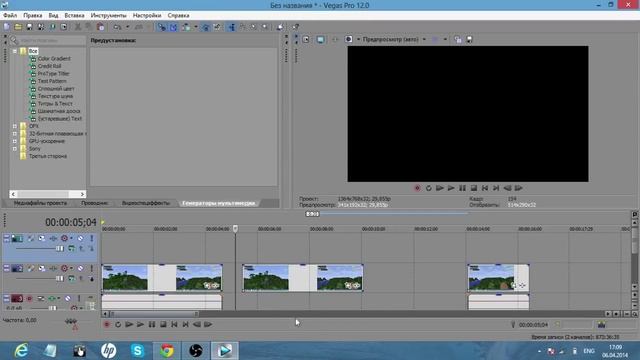Select Титры & Текст generator
Viewport: 640px width, 360px height.
tap(55, 104)
